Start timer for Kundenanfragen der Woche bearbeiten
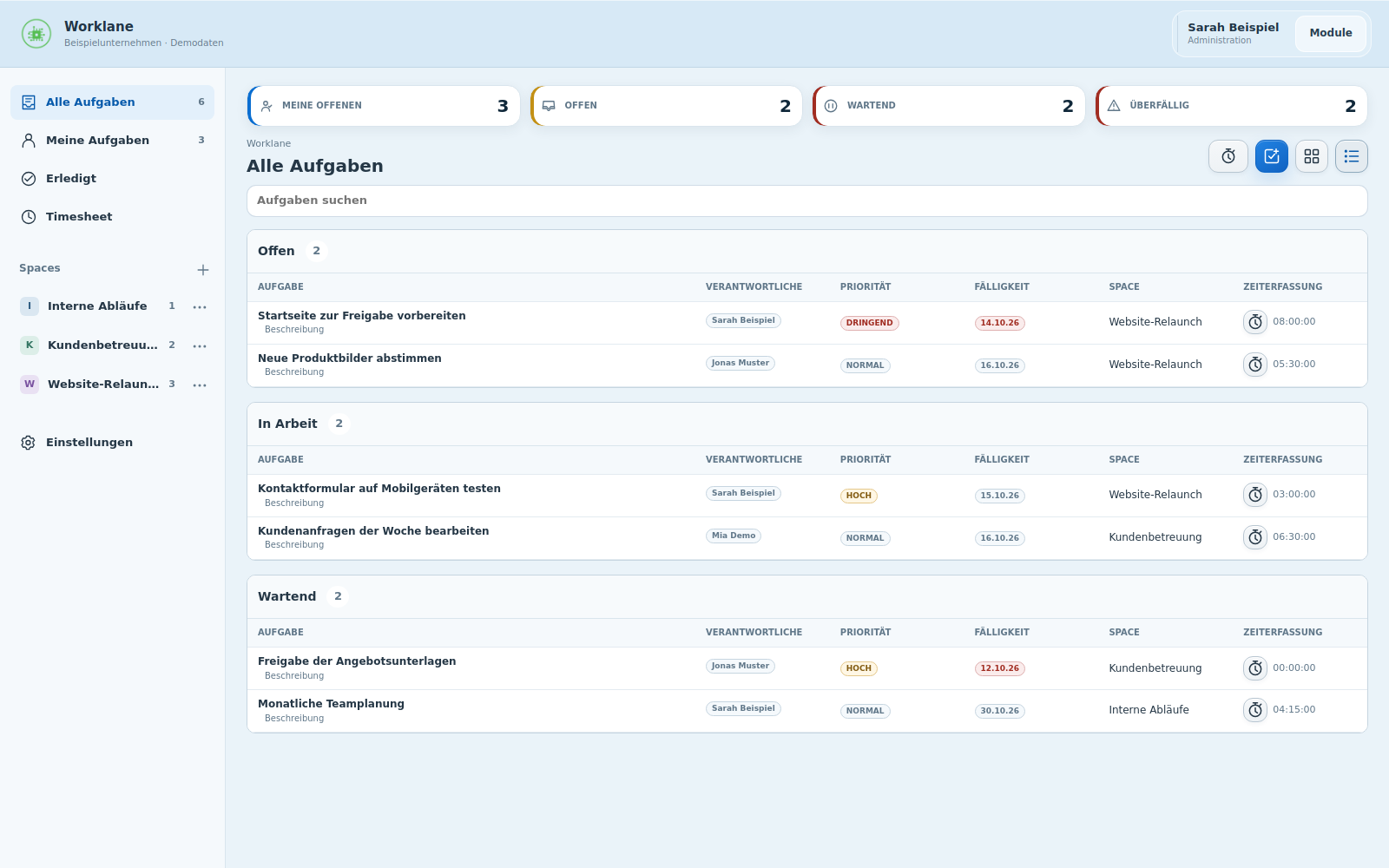This screenshot has height=868, width=1389. coord(1255,537)
